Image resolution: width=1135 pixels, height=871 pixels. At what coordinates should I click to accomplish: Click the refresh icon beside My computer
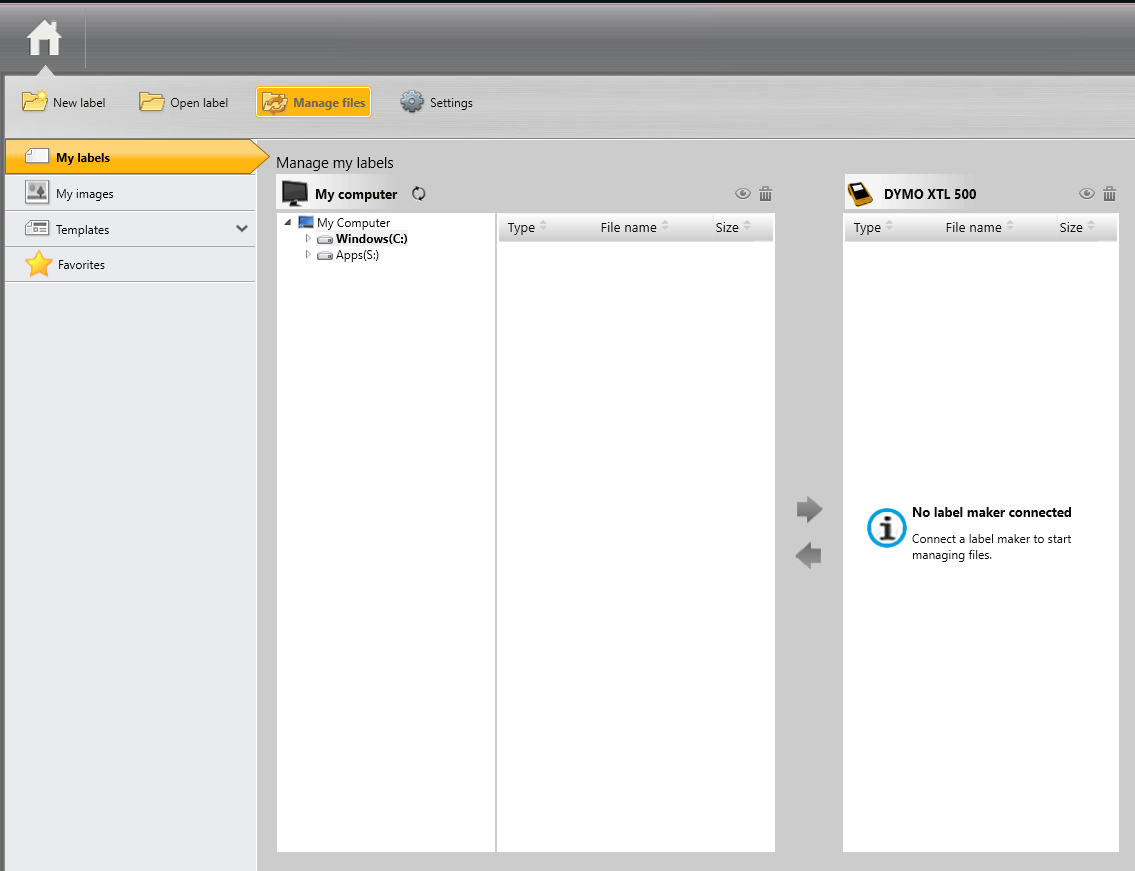tap(419, 194)
